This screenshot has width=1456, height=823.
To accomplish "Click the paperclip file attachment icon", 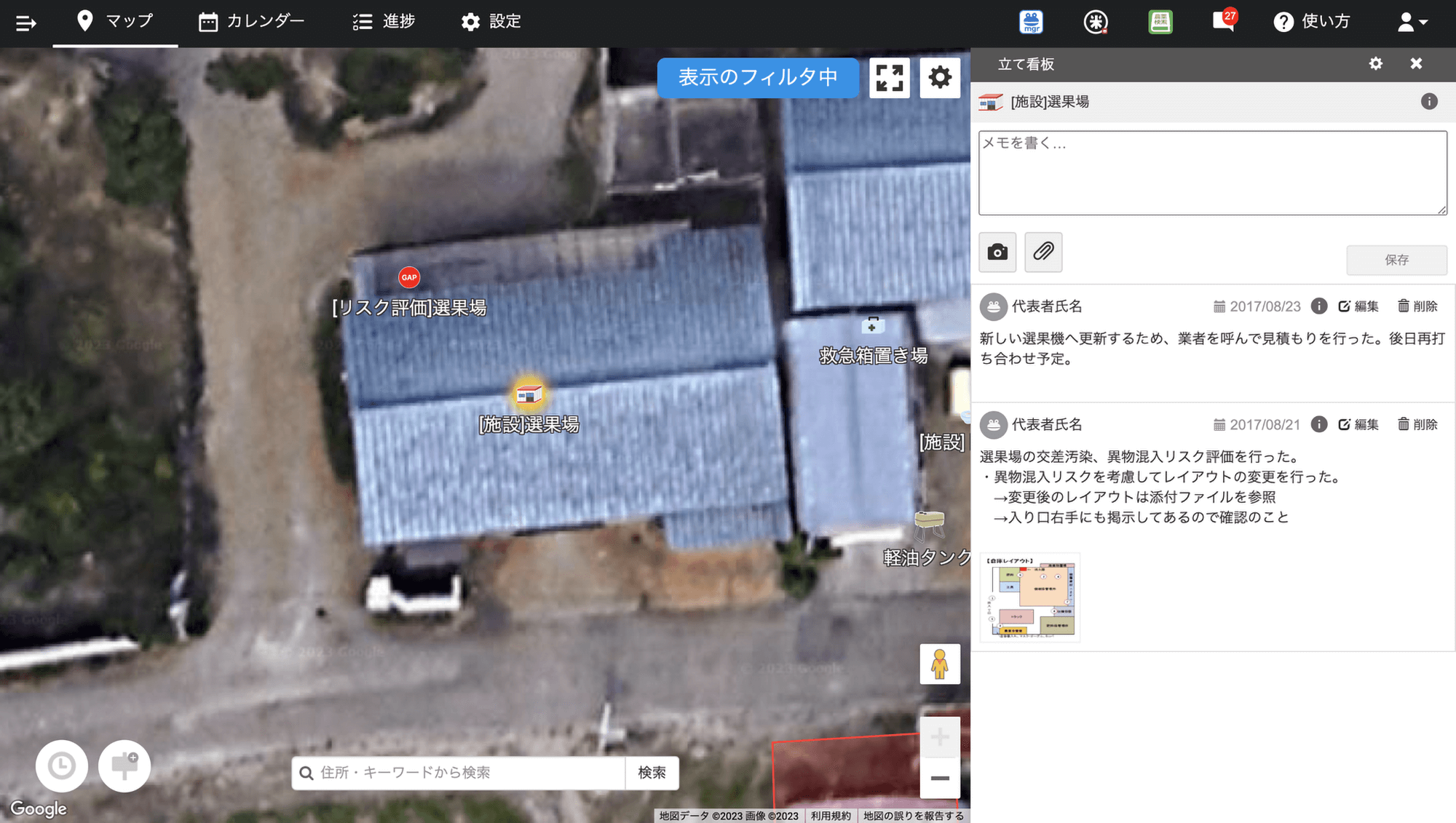I will [1042, 253].
